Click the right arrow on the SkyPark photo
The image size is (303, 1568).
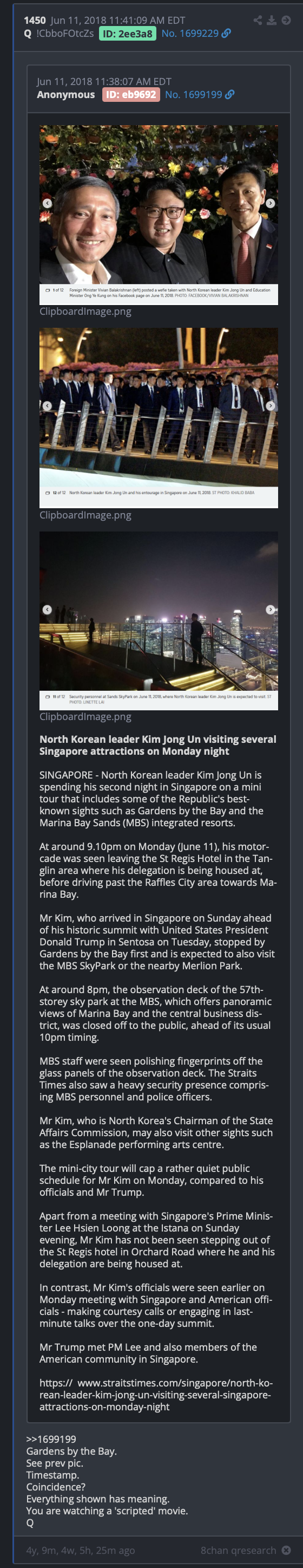(270, 610)
